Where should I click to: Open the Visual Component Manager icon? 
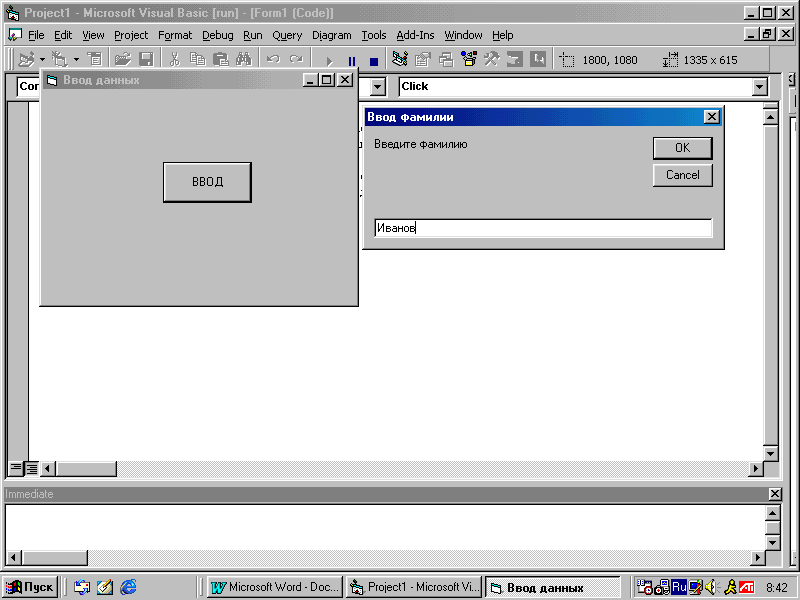(538, 59)
